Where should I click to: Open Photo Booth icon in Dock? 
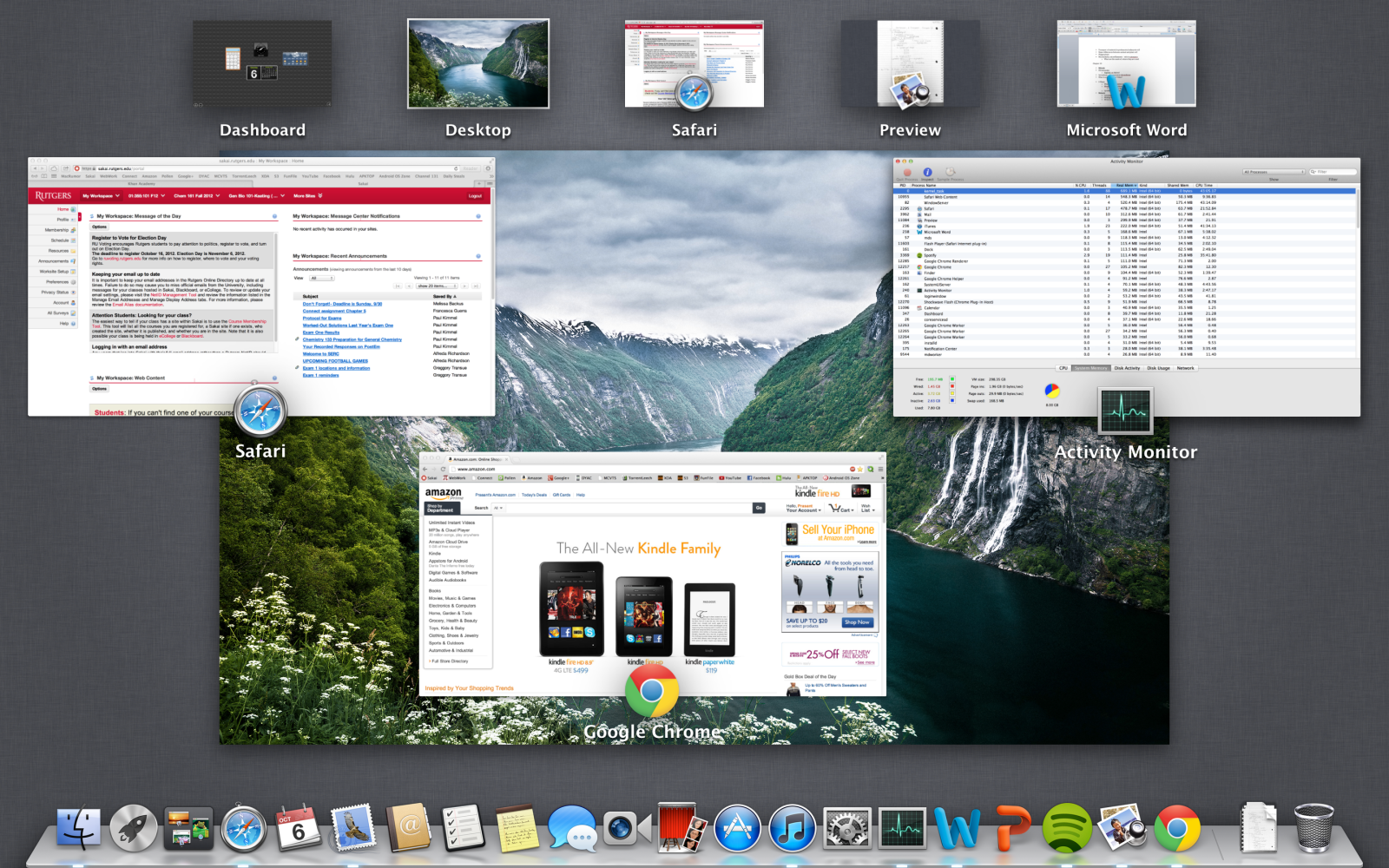coord(682,828)
